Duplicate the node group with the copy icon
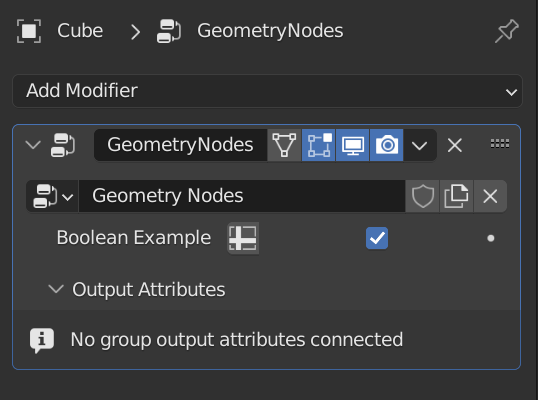538x400 pixels. pos(456,196)
